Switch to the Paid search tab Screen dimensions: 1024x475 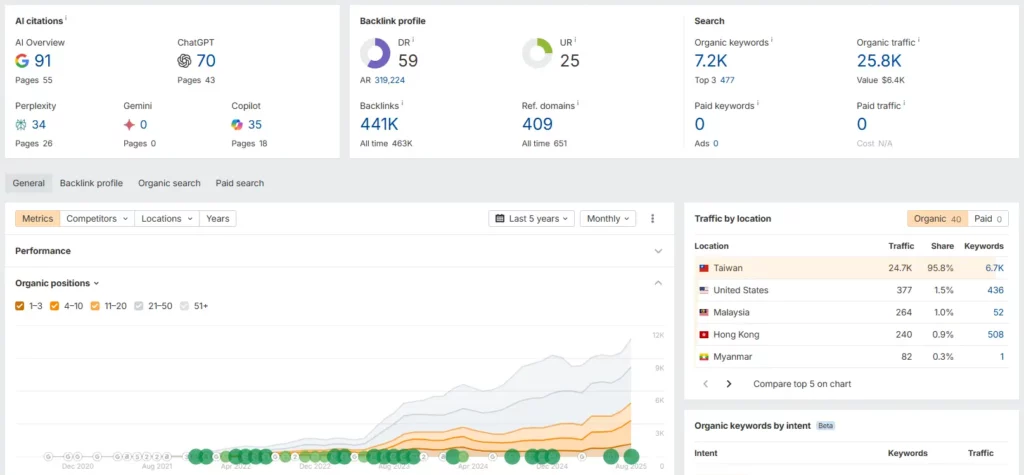(240, 183)
